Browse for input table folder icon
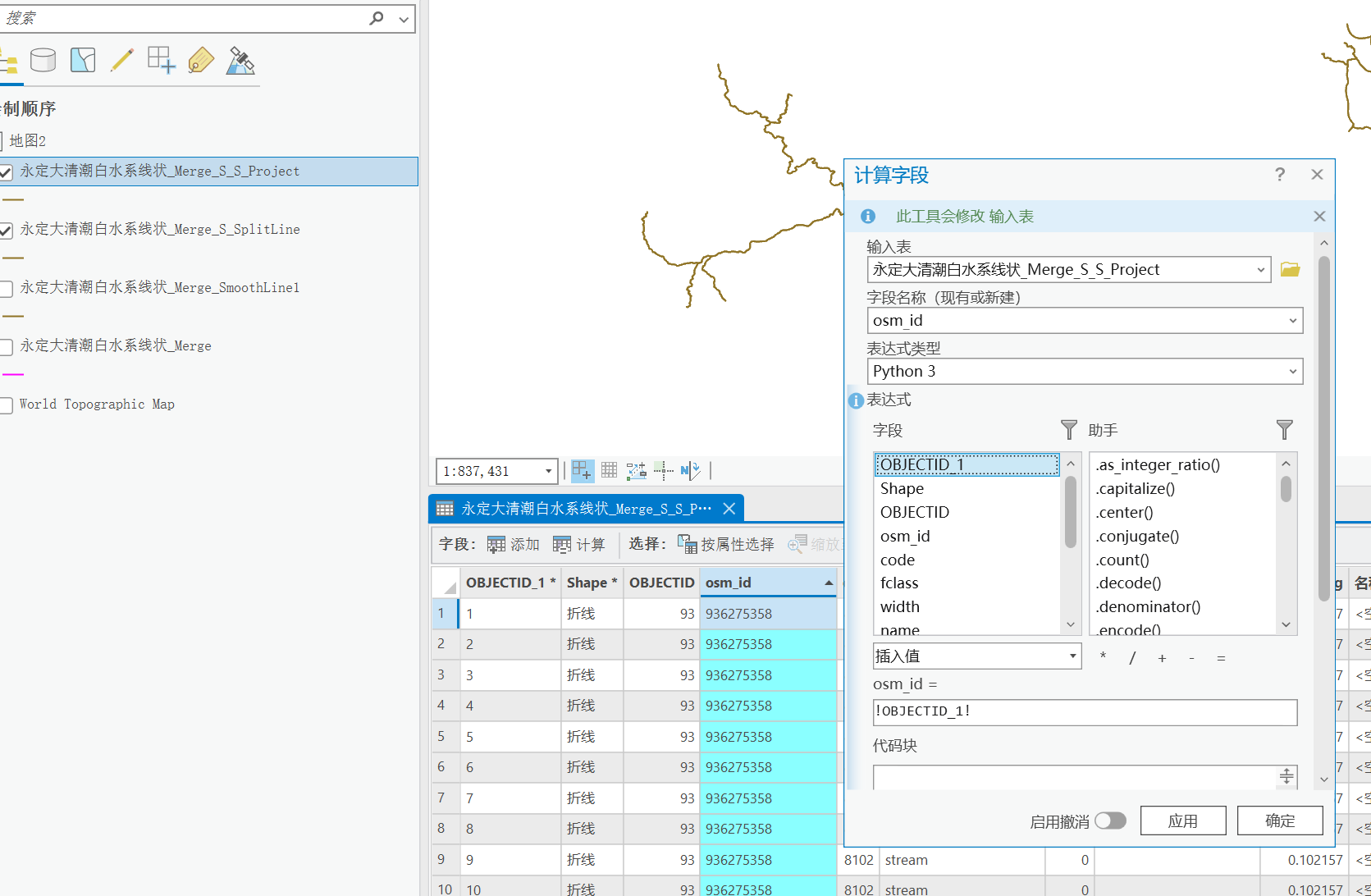This screenshot has height=896, width=1371. (x=1290, y=269)
